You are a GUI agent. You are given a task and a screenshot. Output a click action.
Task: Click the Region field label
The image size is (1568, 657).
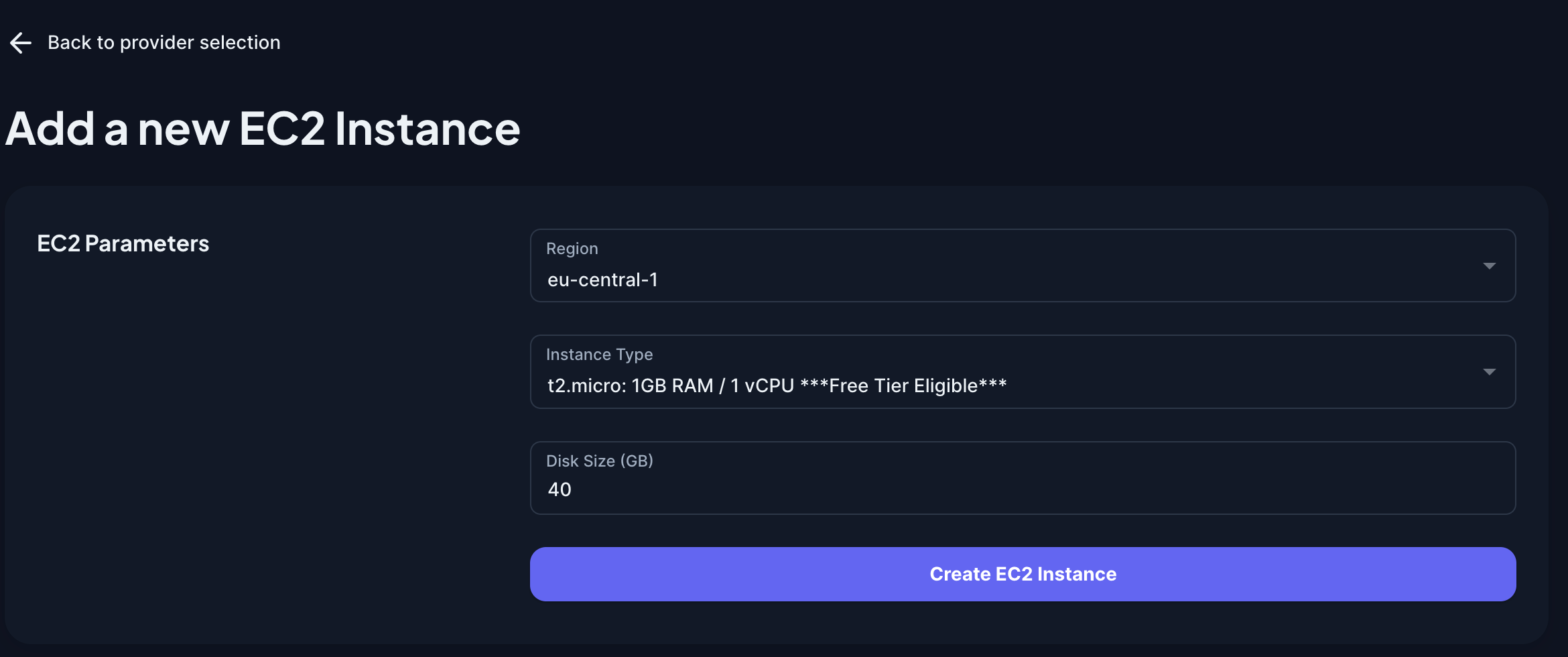pyautogui.click(x=572, y=249)
